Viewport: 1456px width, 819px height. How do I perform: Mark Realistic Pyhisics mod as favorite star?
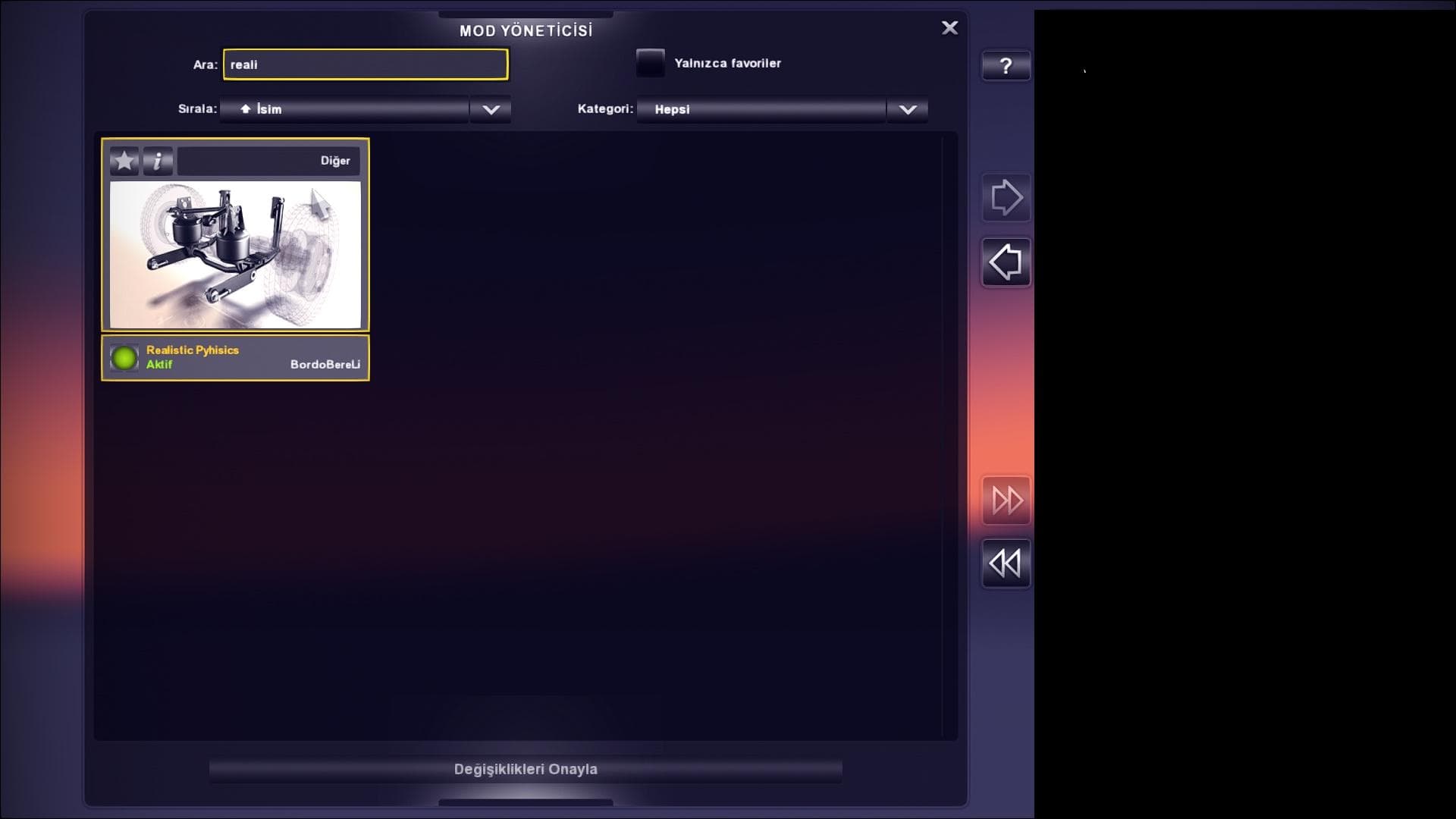(124, 161)
